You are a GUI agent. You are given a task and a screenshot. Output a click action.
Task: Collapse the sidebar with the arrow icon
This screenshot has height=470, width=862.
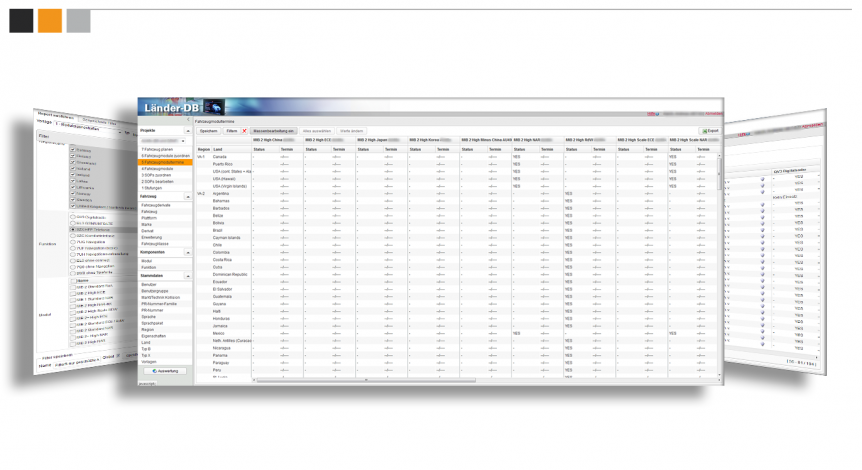pyautogui.click(x=188, y=120)
